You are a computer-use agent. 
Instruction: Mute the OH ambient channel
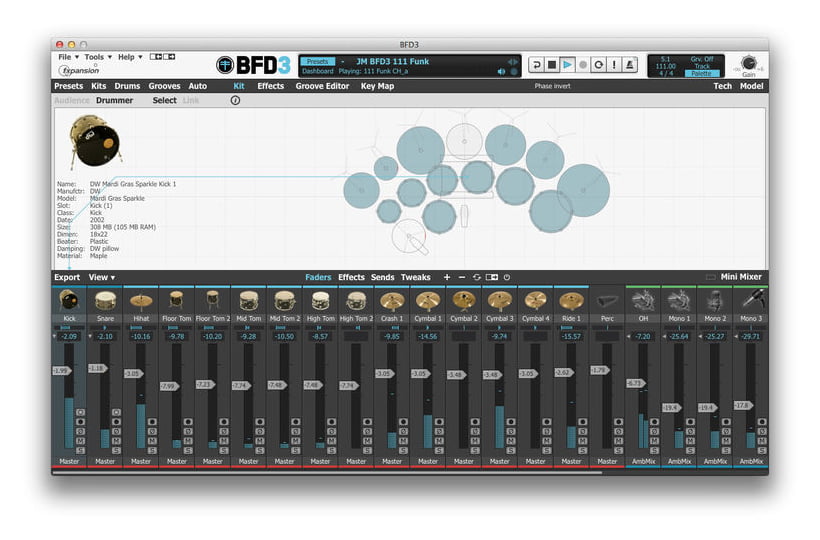point(654,441)
